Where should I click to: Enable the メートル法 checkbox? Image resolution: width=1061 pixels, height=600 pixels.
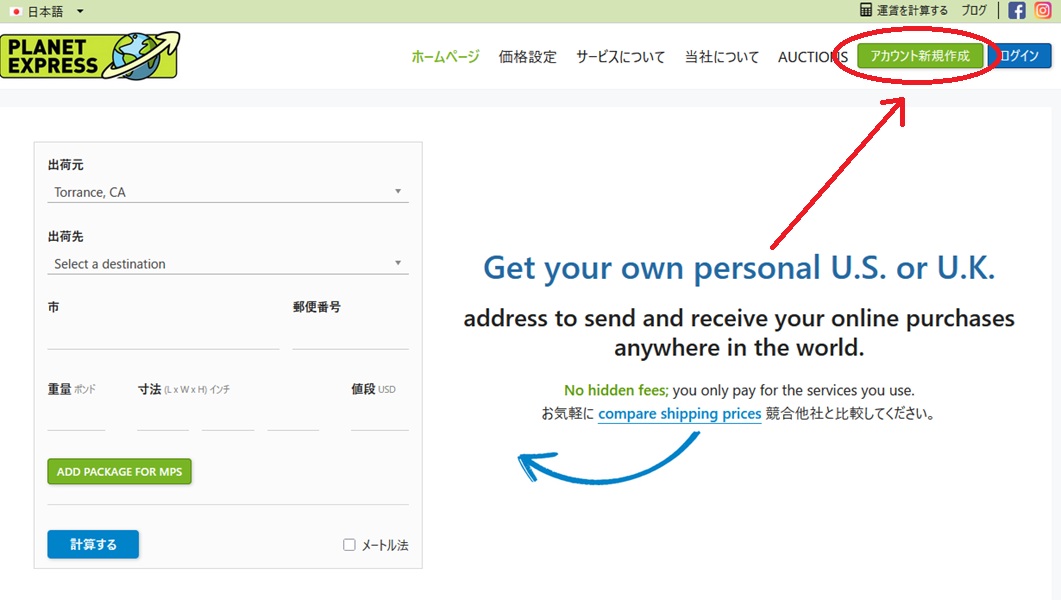click(x=349, y=545)
